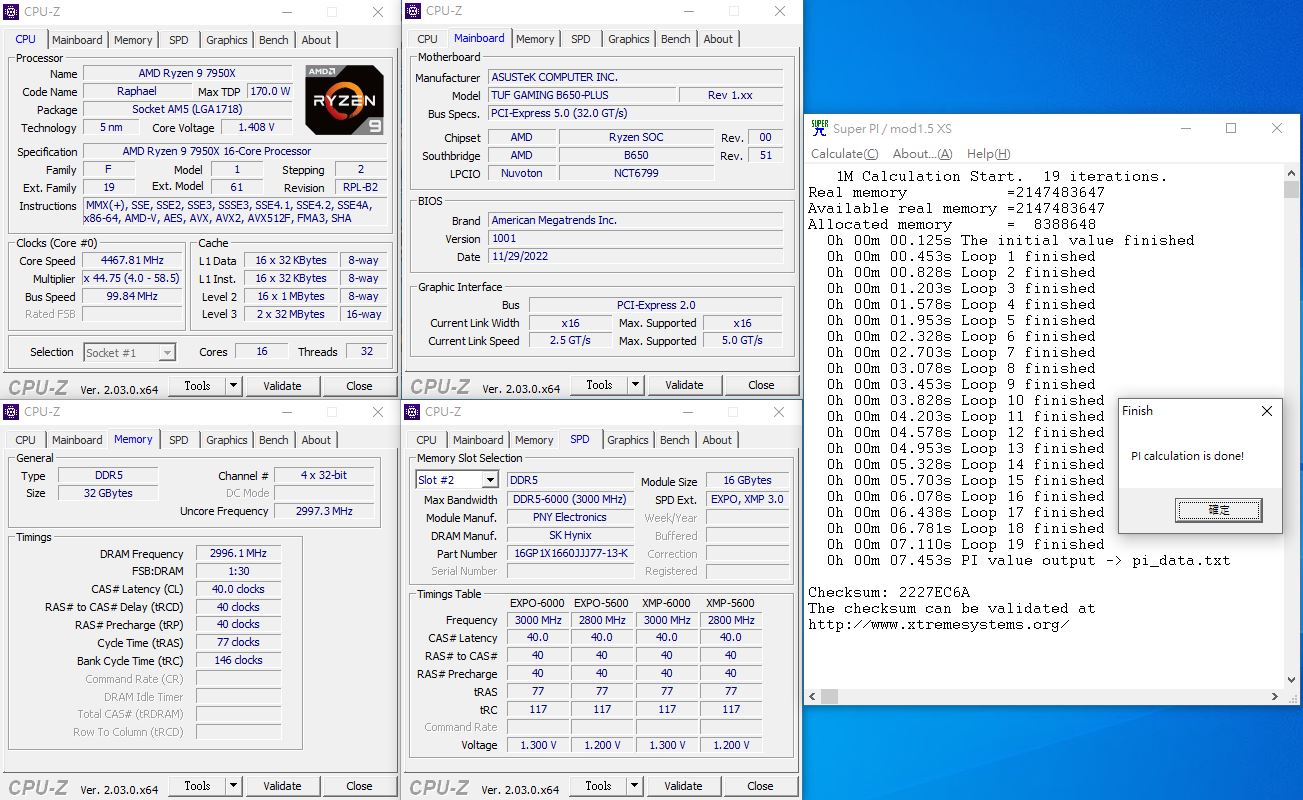The image size is (1303, 800).
Task: Click the DRAM Frequency value 2996.1 MHz
Action: [239, 554]
